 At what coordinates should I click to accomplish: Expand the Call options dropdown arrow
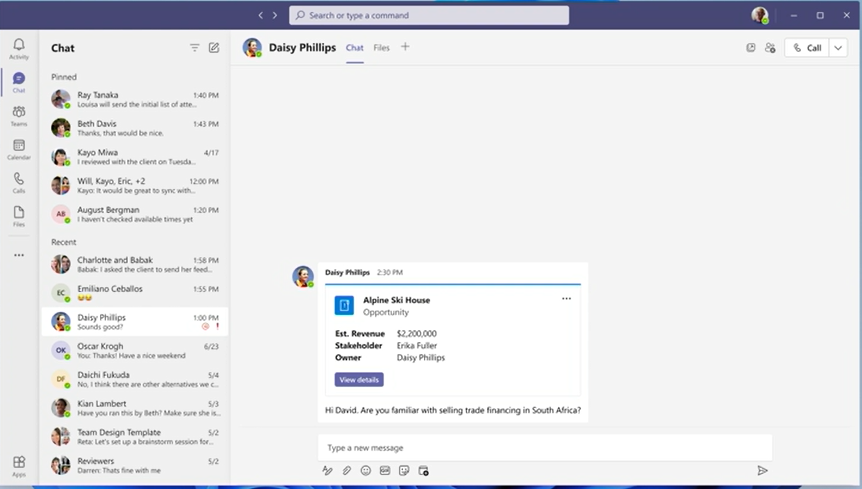pyautogui.click(x=838, y=48)
